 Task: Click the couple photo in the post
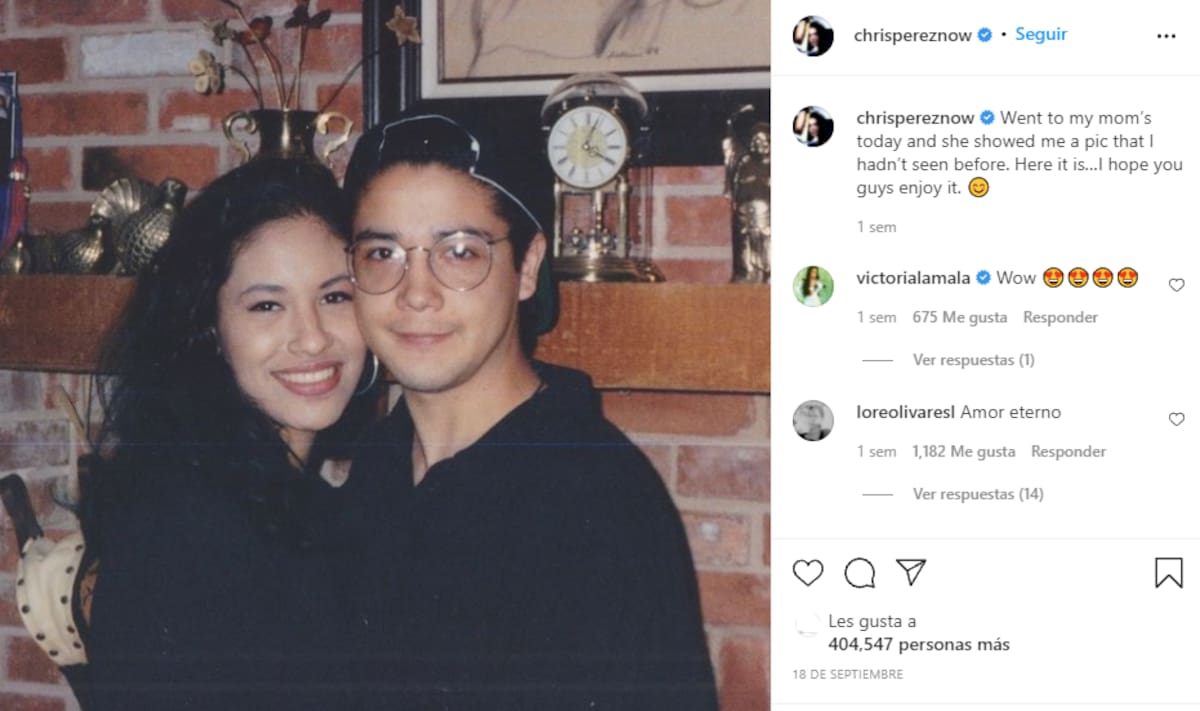(x=385, y=355)
